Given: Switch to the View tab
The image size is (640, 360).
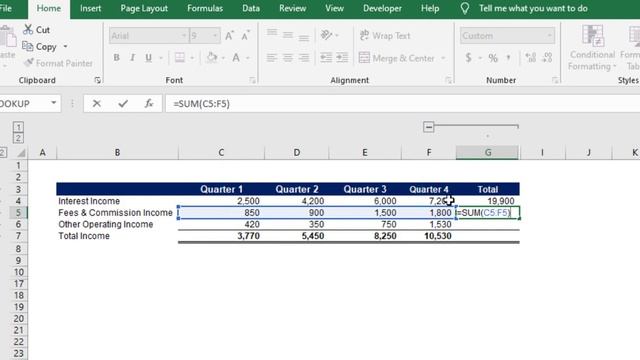Looking at the screenshot, I should [x=334, y=9].
